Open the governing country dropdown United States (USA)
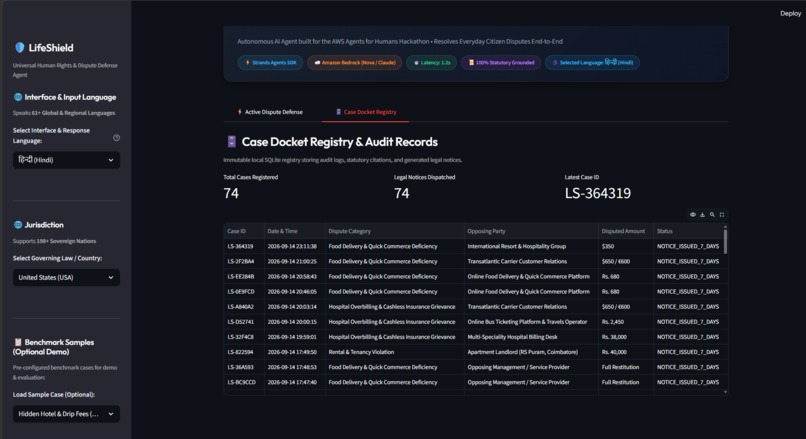The height and width of the screenshot is (439, 806). pos(66,278)
